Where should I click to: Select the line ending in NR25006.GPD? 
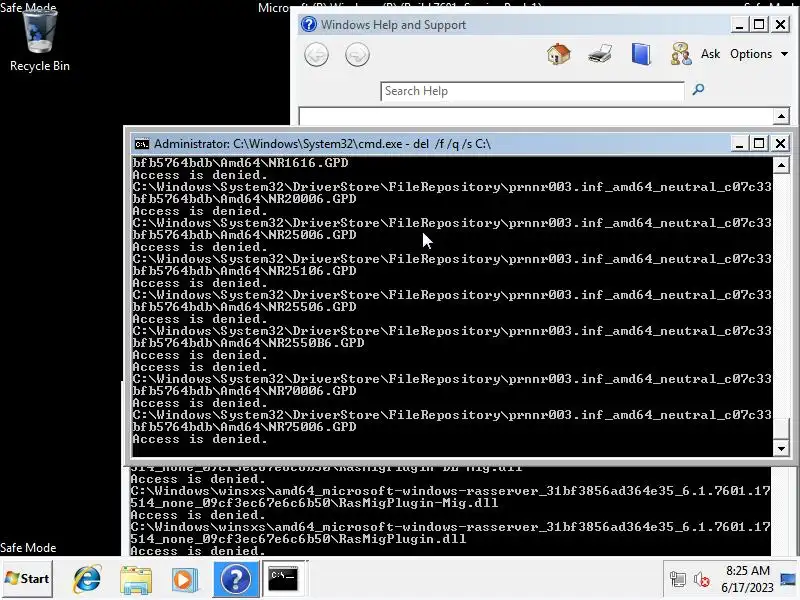point(244,235)
